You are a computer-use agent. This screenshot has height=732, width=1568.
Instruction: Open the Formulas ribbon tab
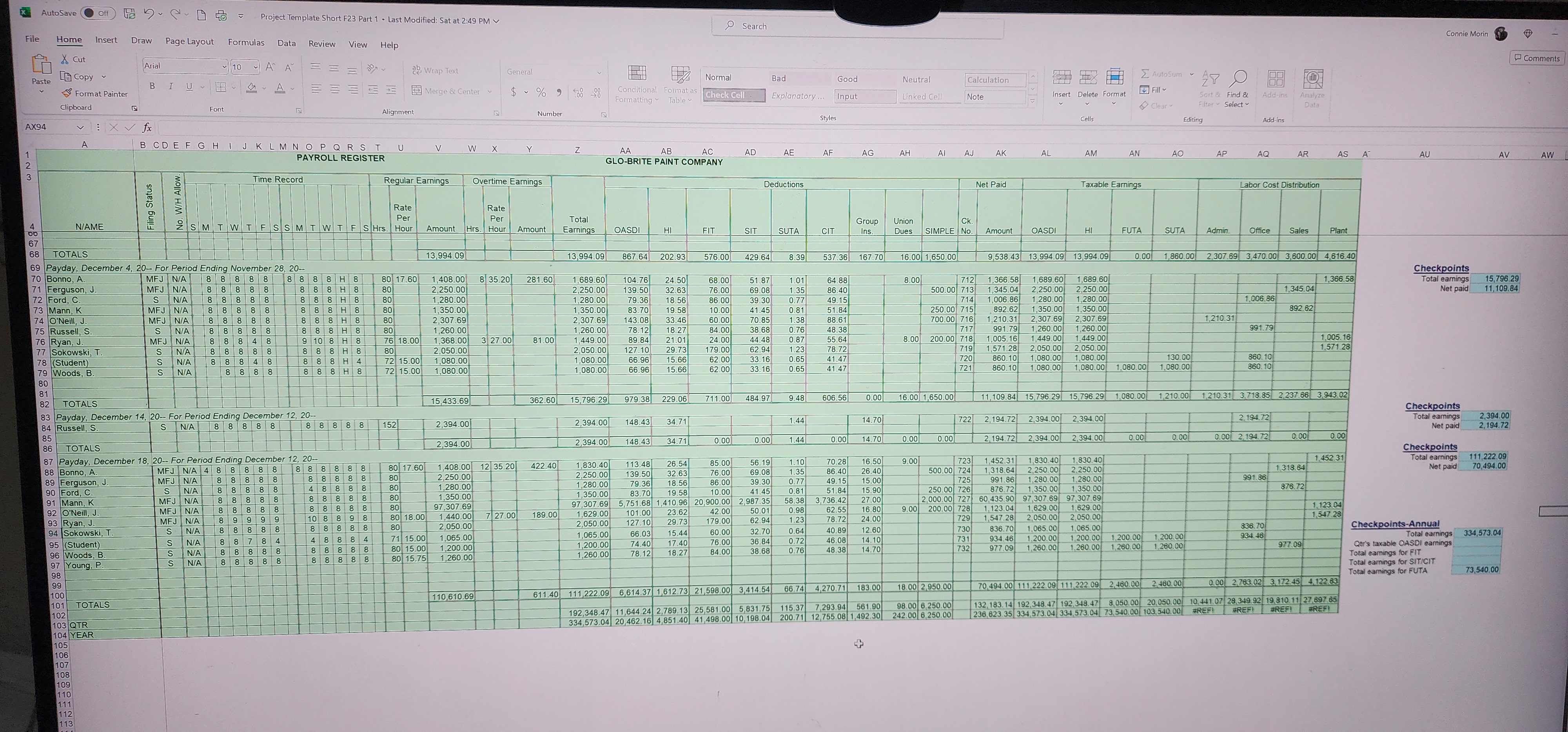pos(246,43)
